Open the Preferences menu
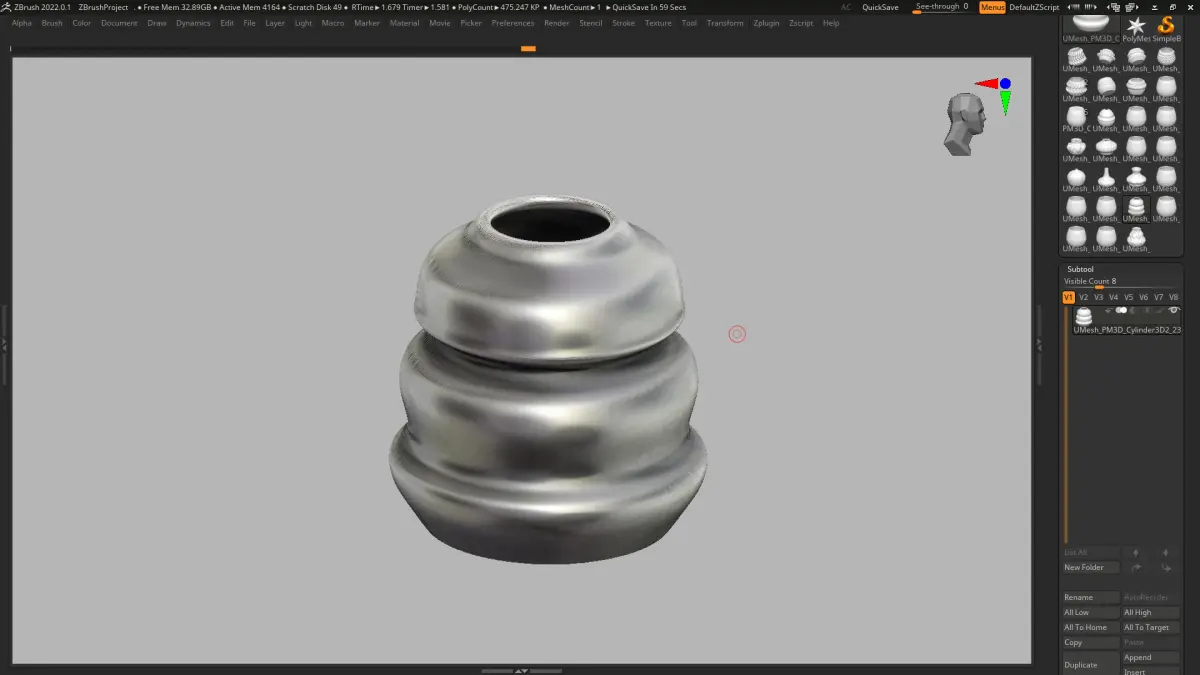The width and height of the screenshot is (1200, 675). 513,23
